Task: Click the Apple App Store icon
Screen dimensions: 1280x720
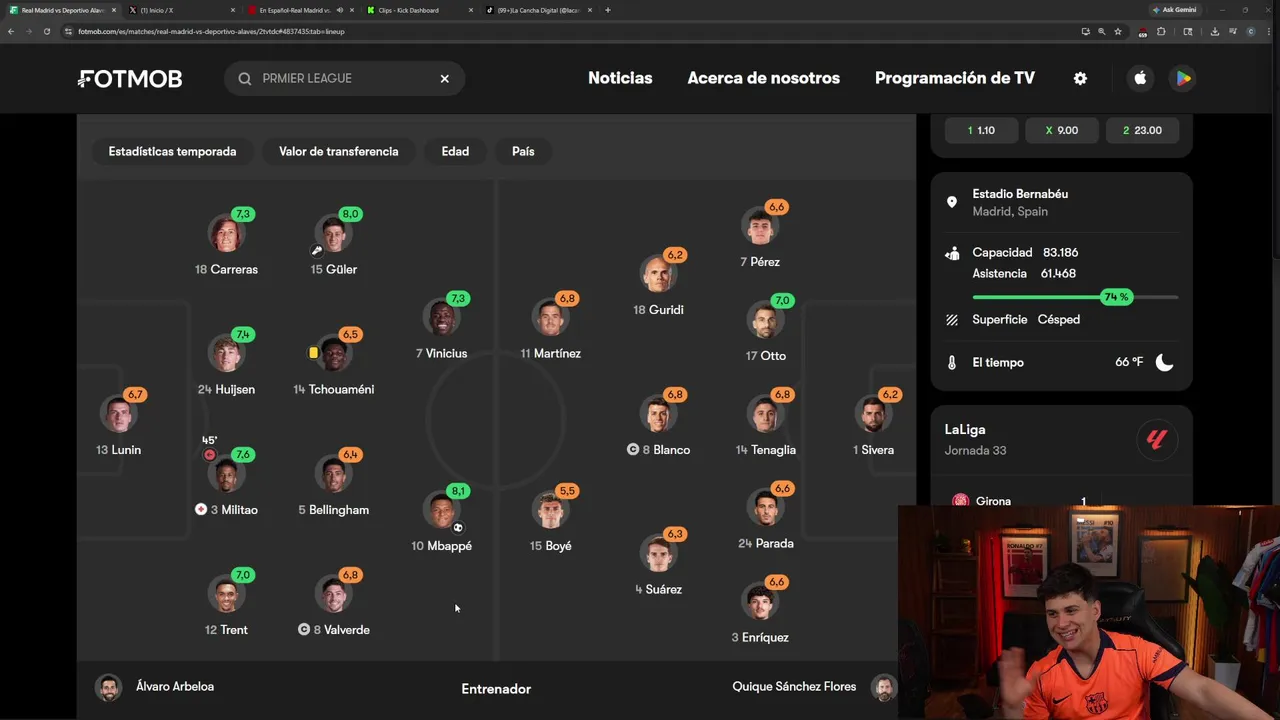Action: click(1140, 78)
